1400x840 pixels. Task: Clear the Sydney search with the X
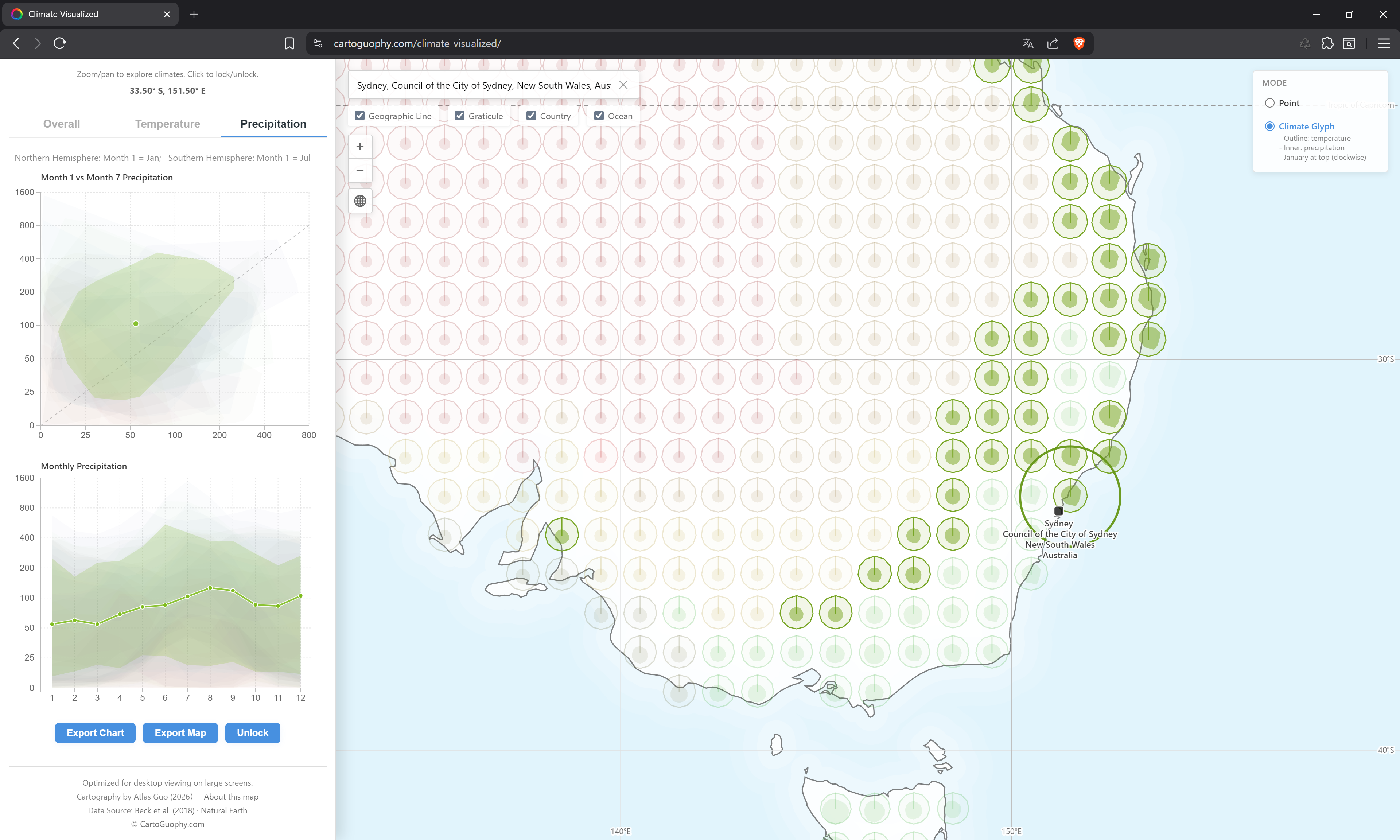[x=623, y=85]
